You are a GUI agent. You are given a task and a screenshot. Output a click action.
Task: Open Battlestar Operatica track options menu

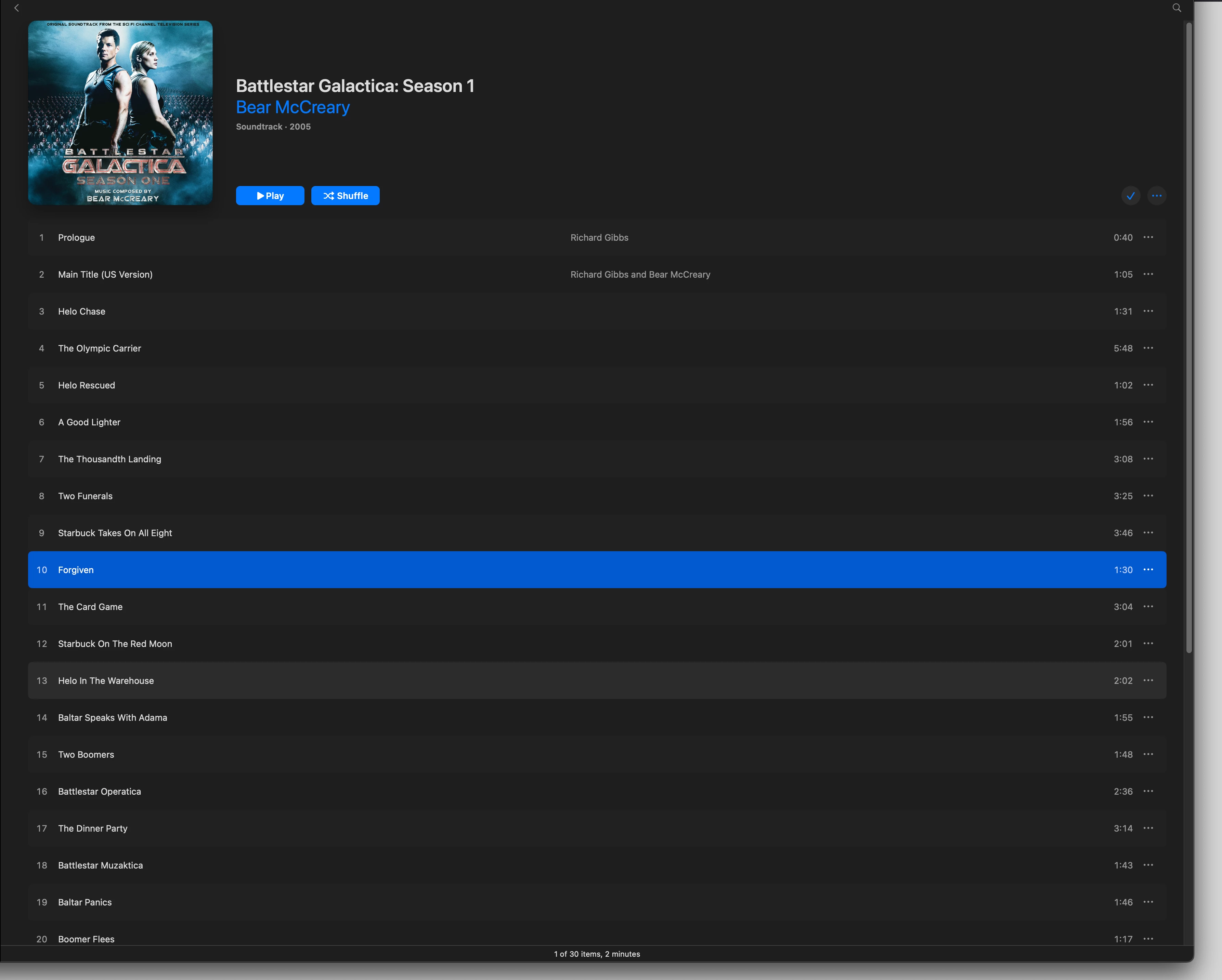(x=1148, y=791)
